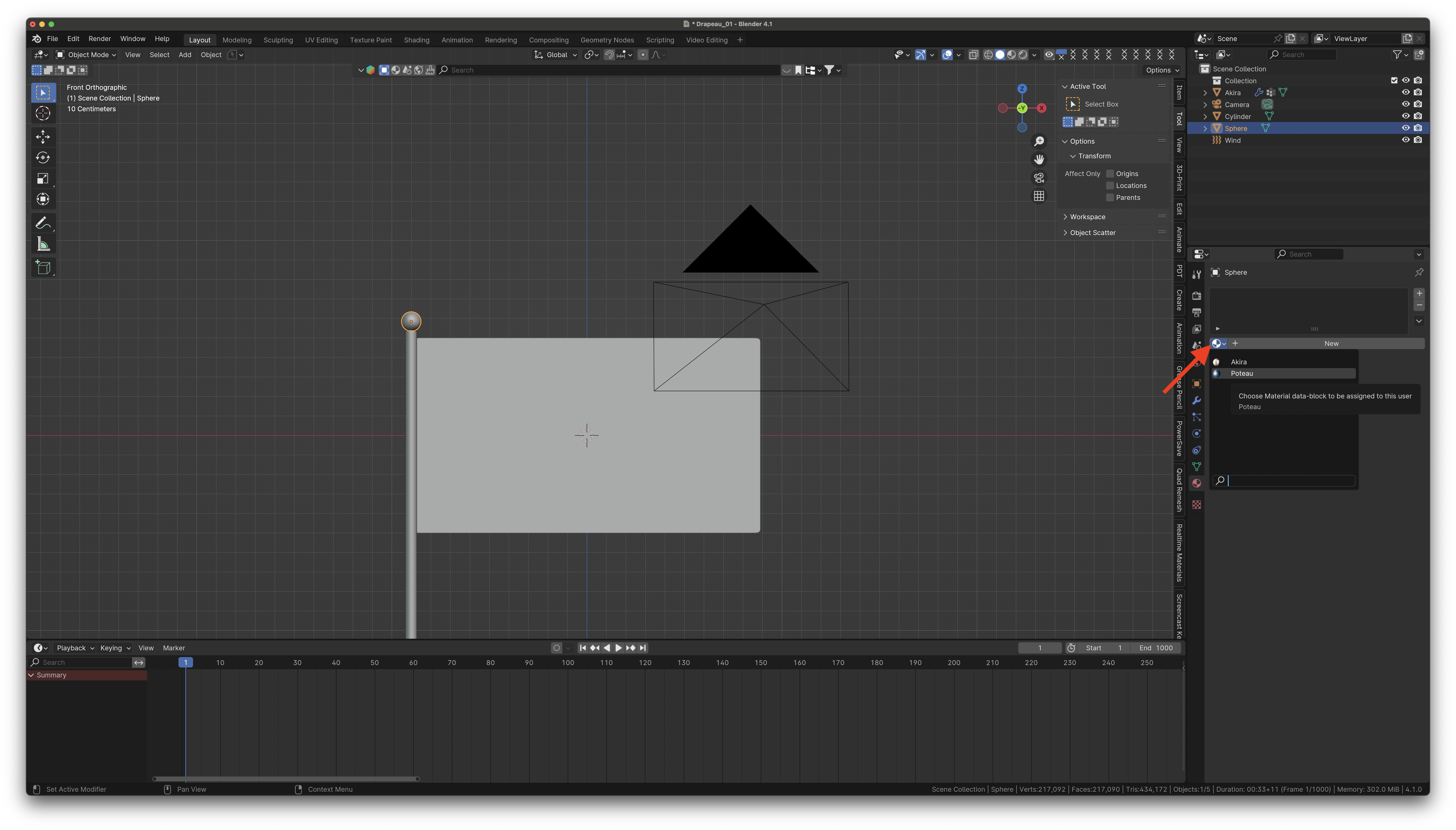
Task: Open the Modifiers wrench properties tab
Action: (x=1197, y=401)
